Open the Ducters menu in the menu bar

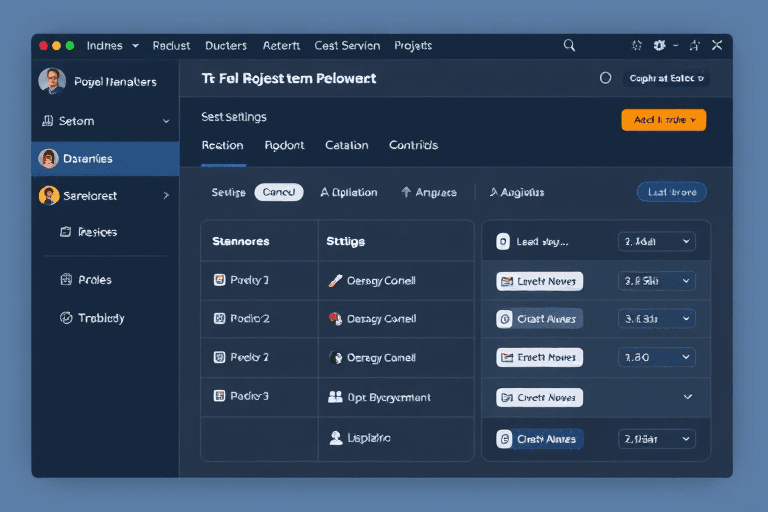[x=225, y=46]
